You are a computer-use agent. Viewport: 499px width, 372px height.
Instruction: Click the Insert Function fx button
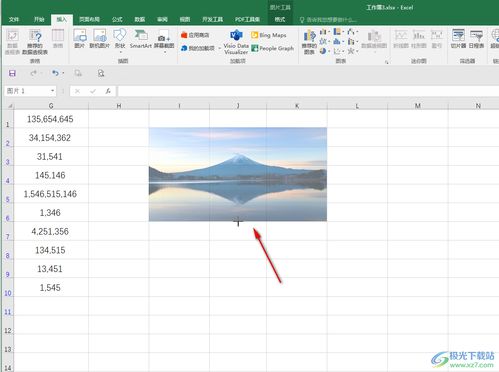tap(108, 91)
